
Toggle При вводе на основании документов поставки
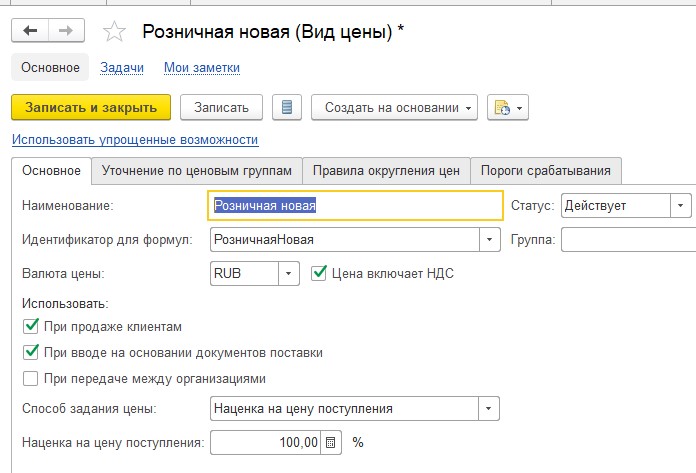click(x=31, y=352)
